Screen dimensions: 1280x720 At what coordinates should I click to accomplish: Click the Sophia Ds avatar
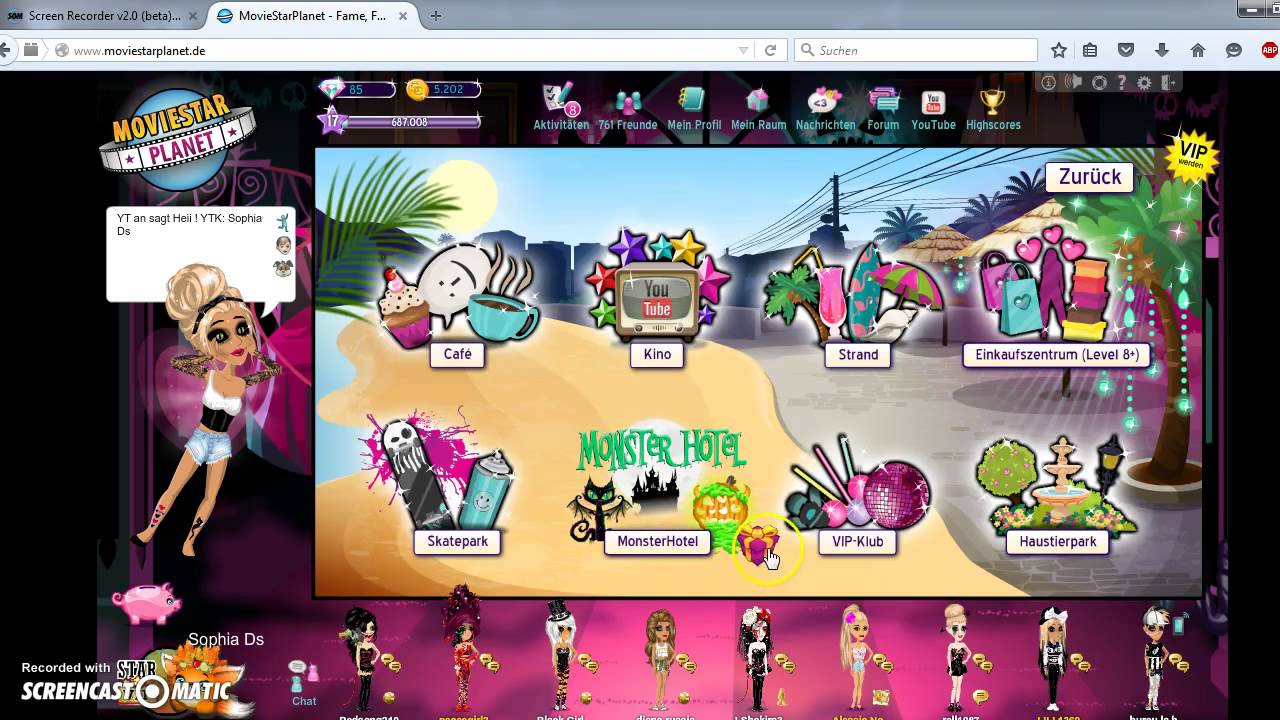coord(210,410)
